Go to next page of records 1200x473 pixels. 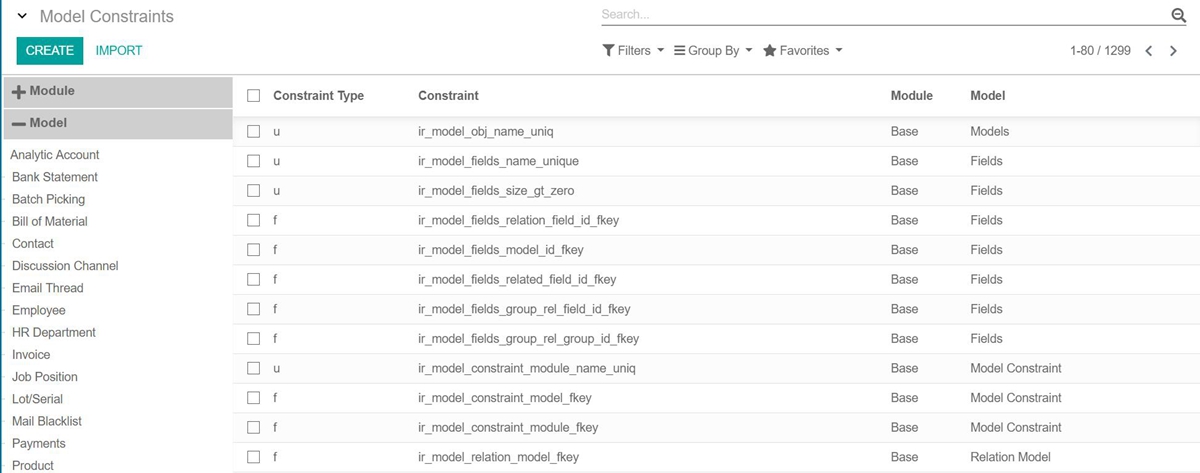pyautogui.click(x=1173, y=50)
